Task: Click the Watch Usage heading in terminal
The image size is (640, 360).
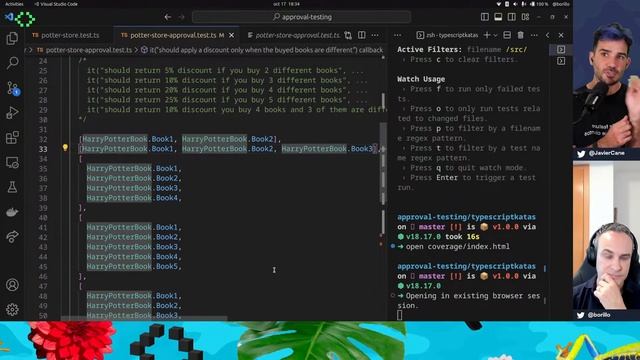Action: pyautogui.click(x=421, y=79)
